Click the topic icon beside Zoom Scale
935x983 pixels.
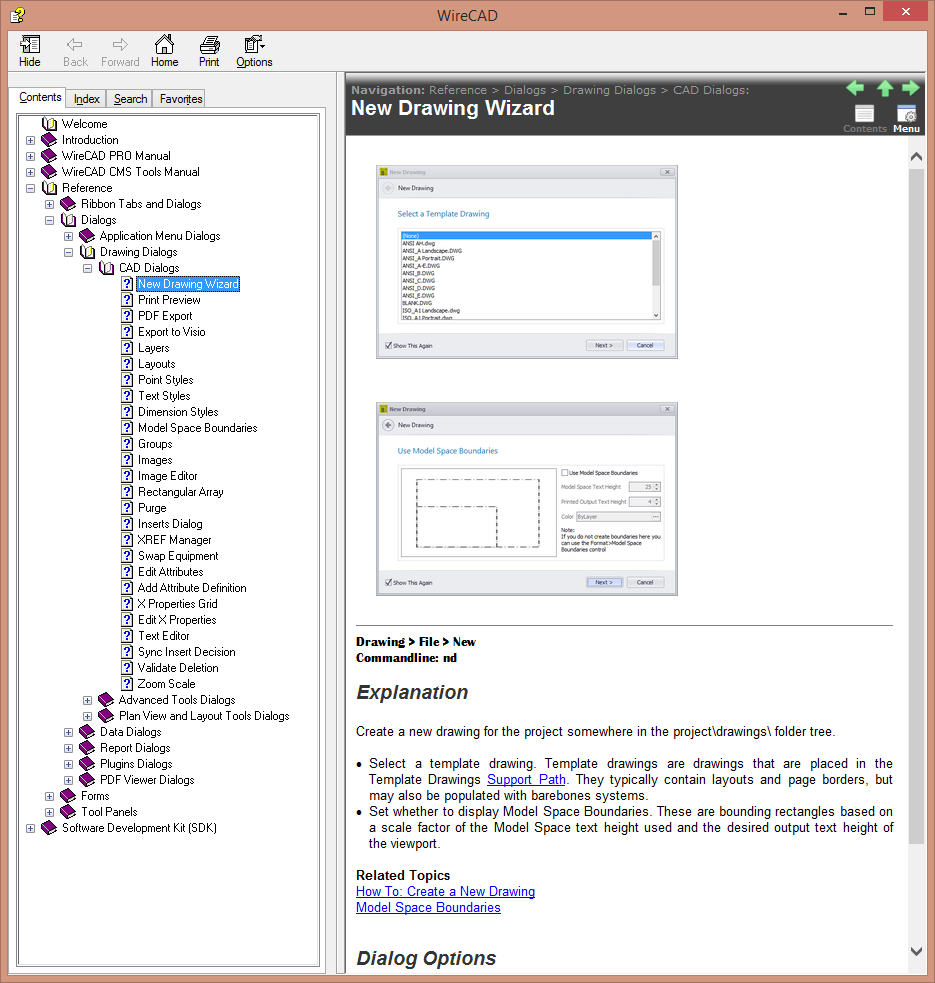[x=127, y=684]
